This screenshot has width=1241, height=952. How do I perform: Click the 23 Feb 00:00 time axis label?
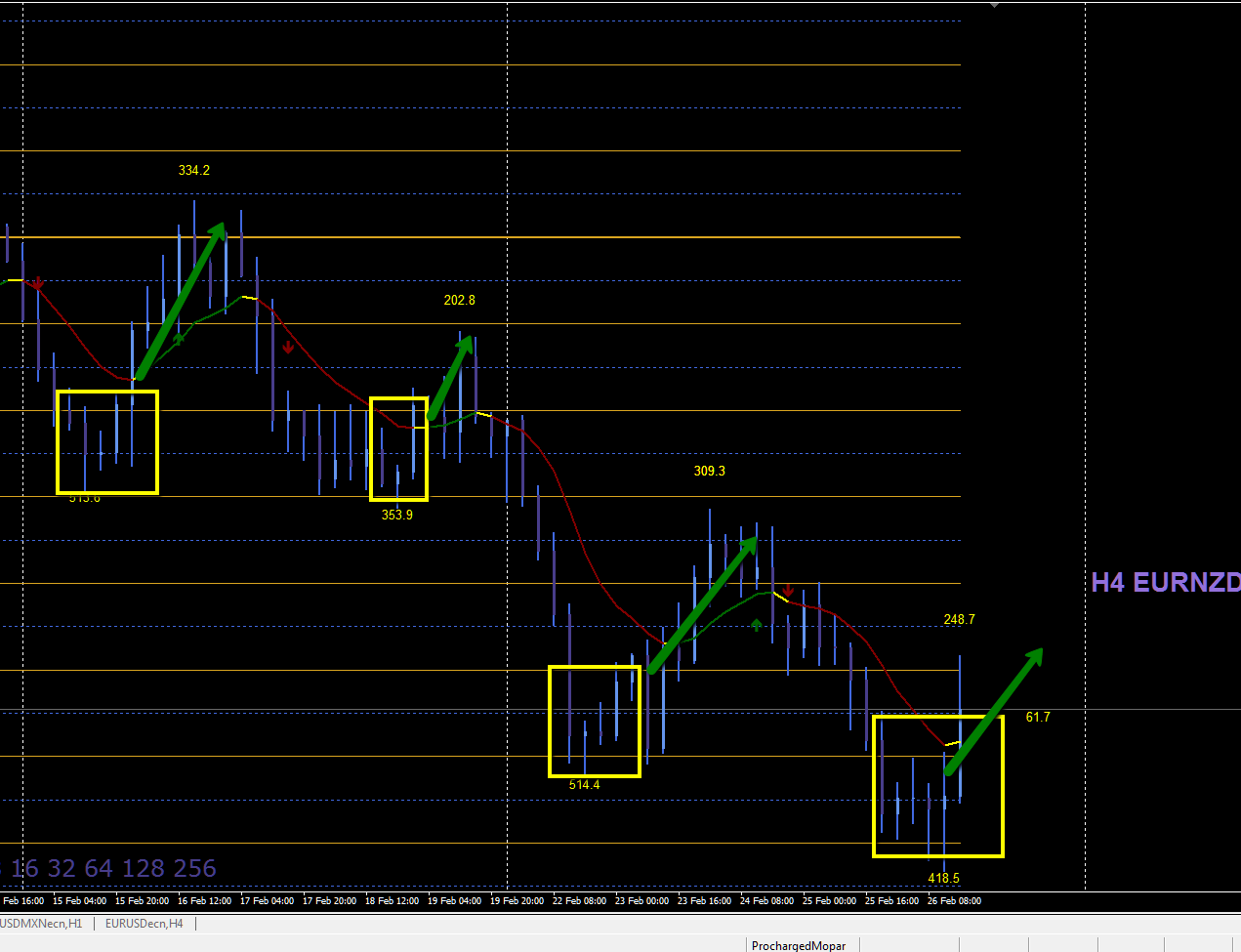(x=642, y=900)
